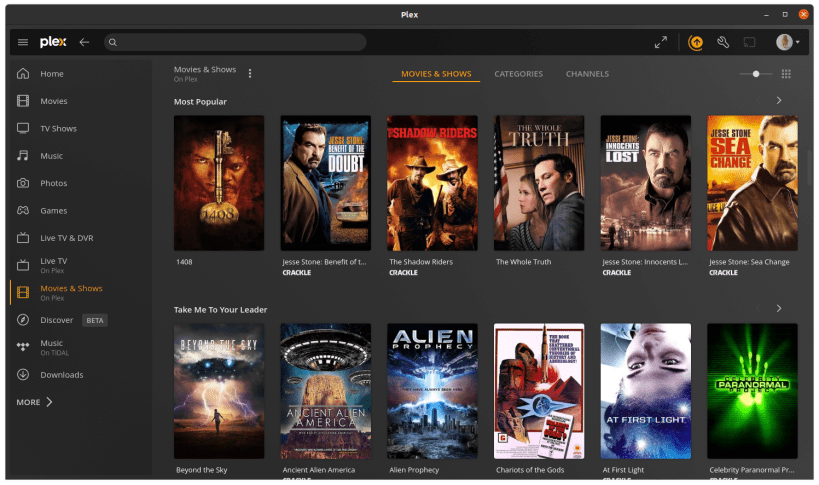
Task: Click the Games controller icon
Action: coord(23,210)
